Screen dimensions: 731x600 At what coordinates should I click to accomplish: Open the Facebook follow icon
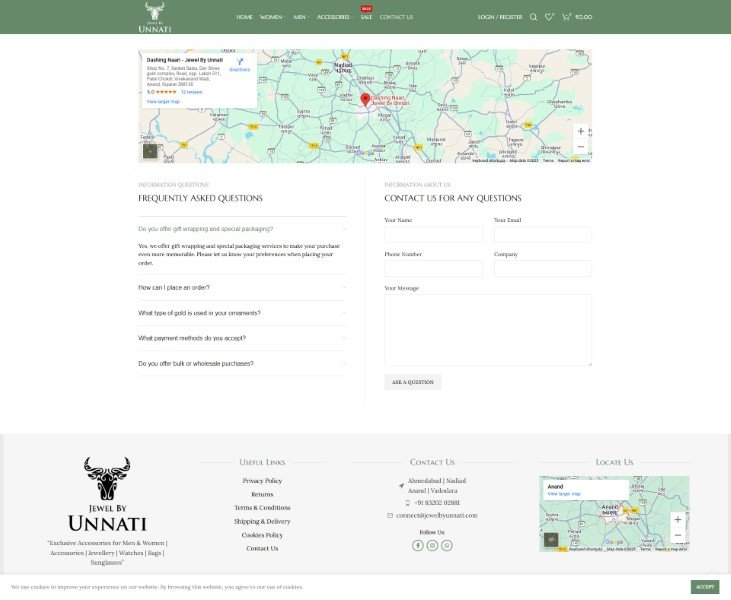coord(418,545)
